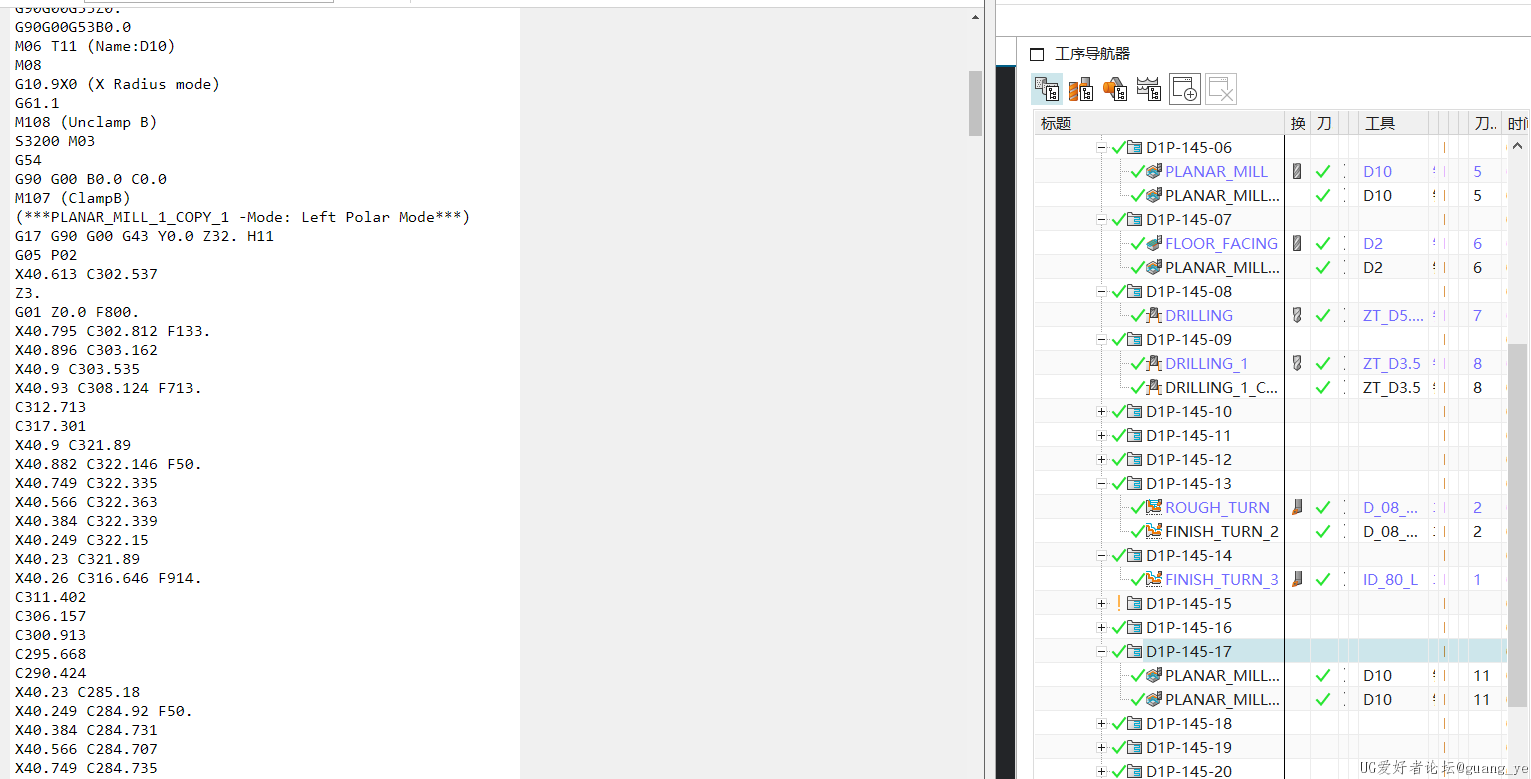Click FINISH_TURN_3 operation icon
1531x779 pixels.
coord(1154,579)
